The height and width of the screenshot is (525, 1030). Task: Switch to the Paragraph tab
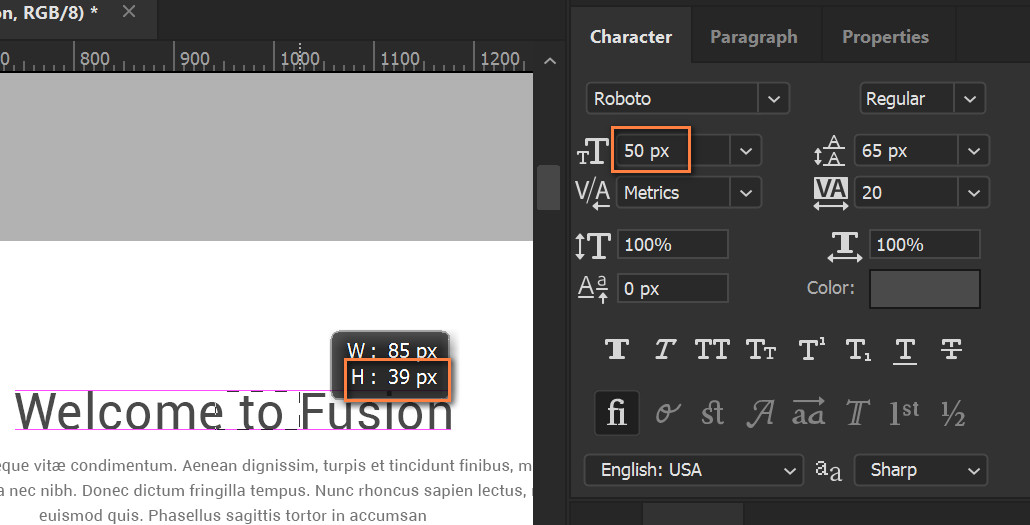(x=753, y=37)
